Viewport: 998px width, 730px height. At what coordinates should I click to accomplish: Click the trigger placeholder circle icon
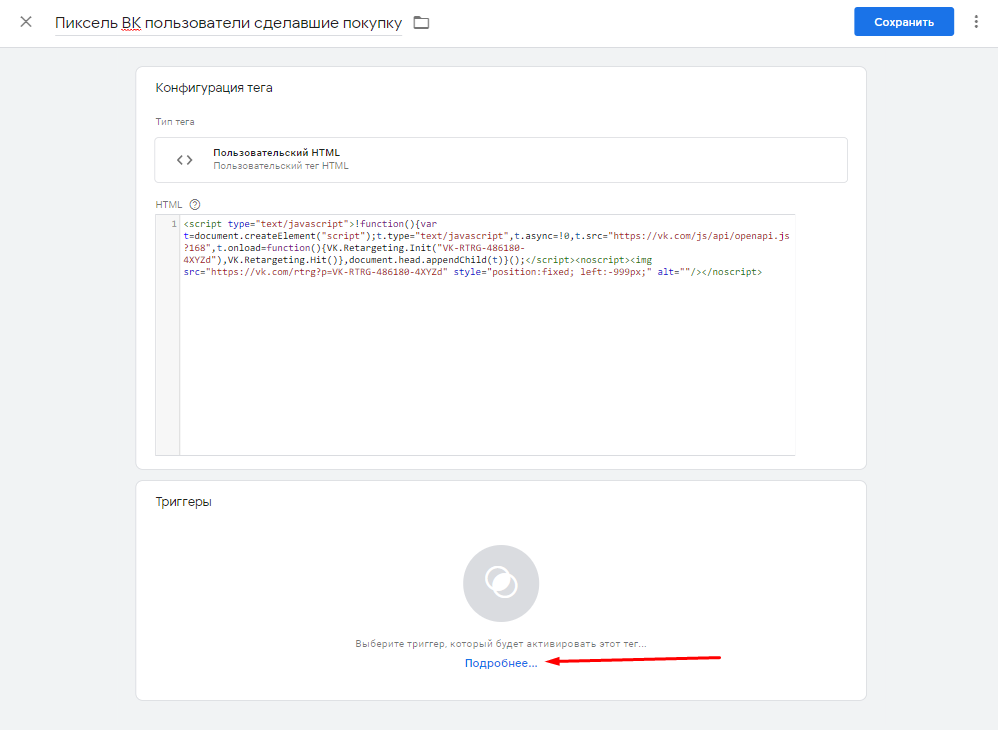(x=500, y=583)
